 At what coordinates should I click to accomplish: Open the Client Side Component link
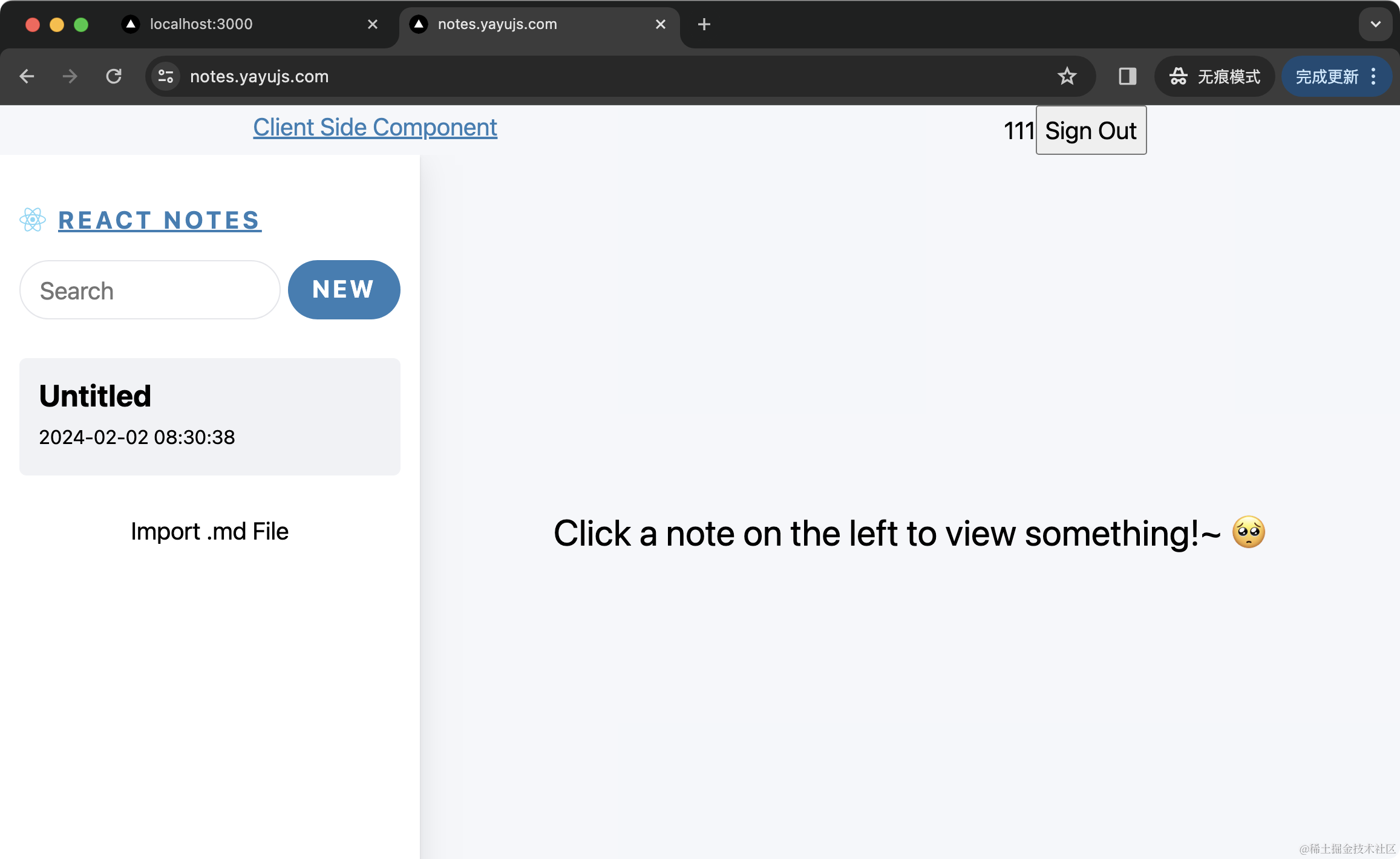click(375, 128)
